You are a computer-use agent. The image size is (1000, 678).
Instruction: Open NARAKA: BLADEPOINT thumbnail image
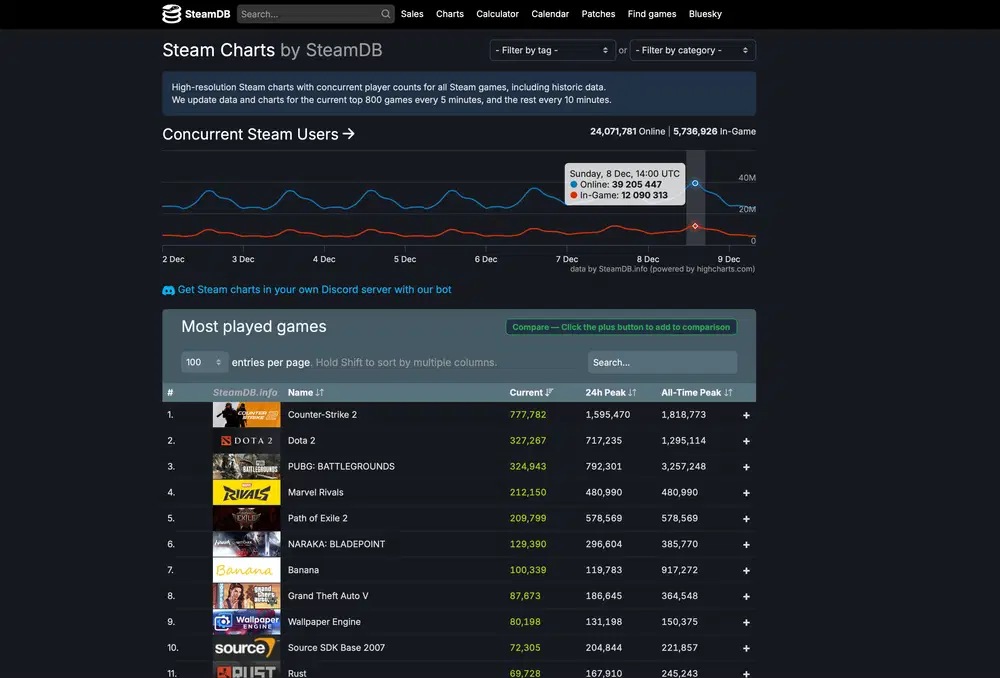pos(246,544)
